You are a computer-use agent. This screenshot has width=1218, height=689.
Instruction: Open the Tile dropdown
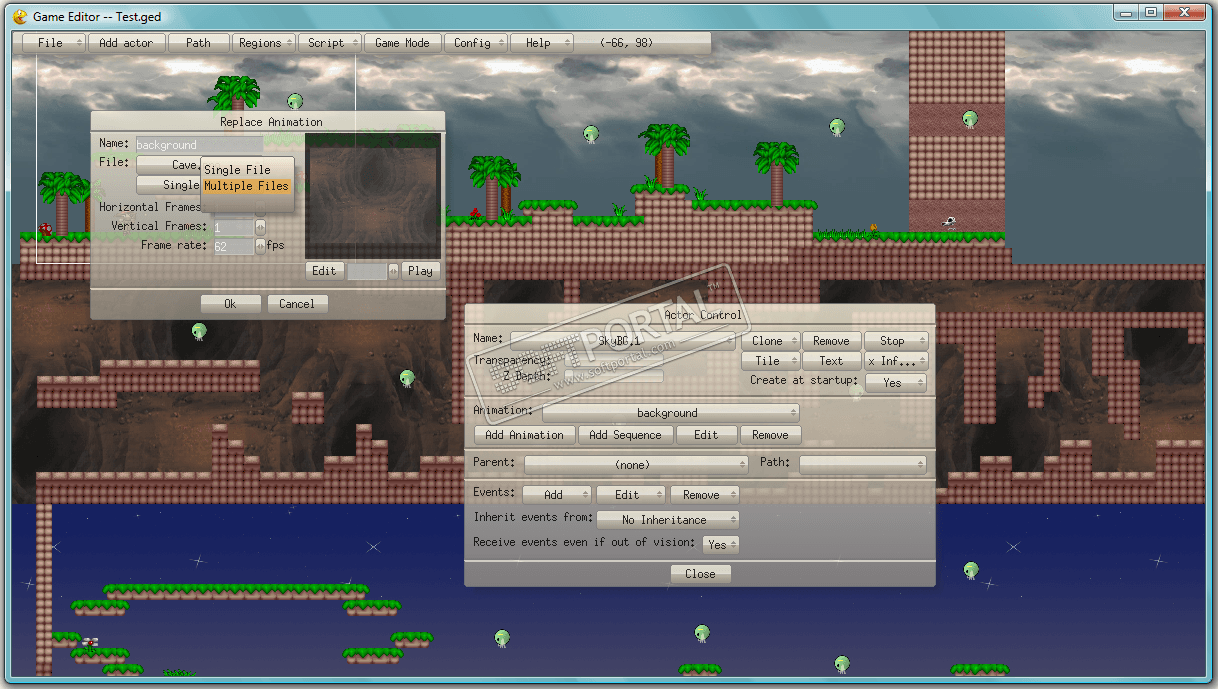tap(771, 361)
